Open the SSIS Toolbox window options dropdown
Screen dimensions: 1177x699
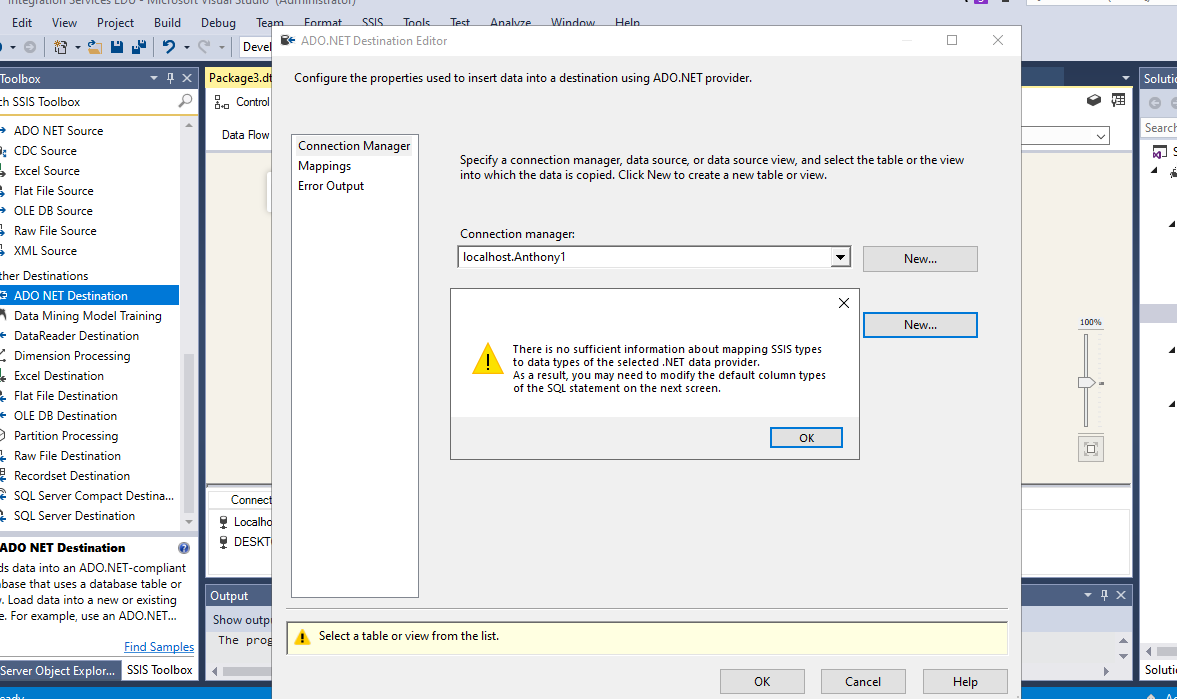(x=154, y=78)
